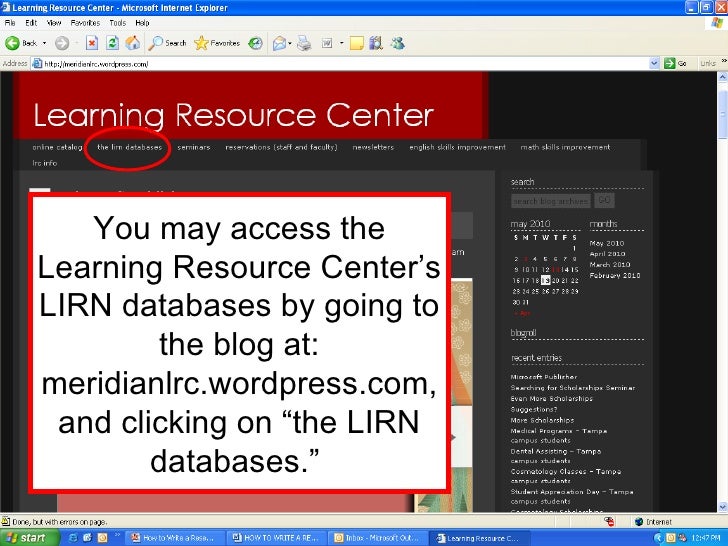Open the online catalog nav link
Image resolution: width=728 pixels, height=546 pixels.
coord(57,147)
